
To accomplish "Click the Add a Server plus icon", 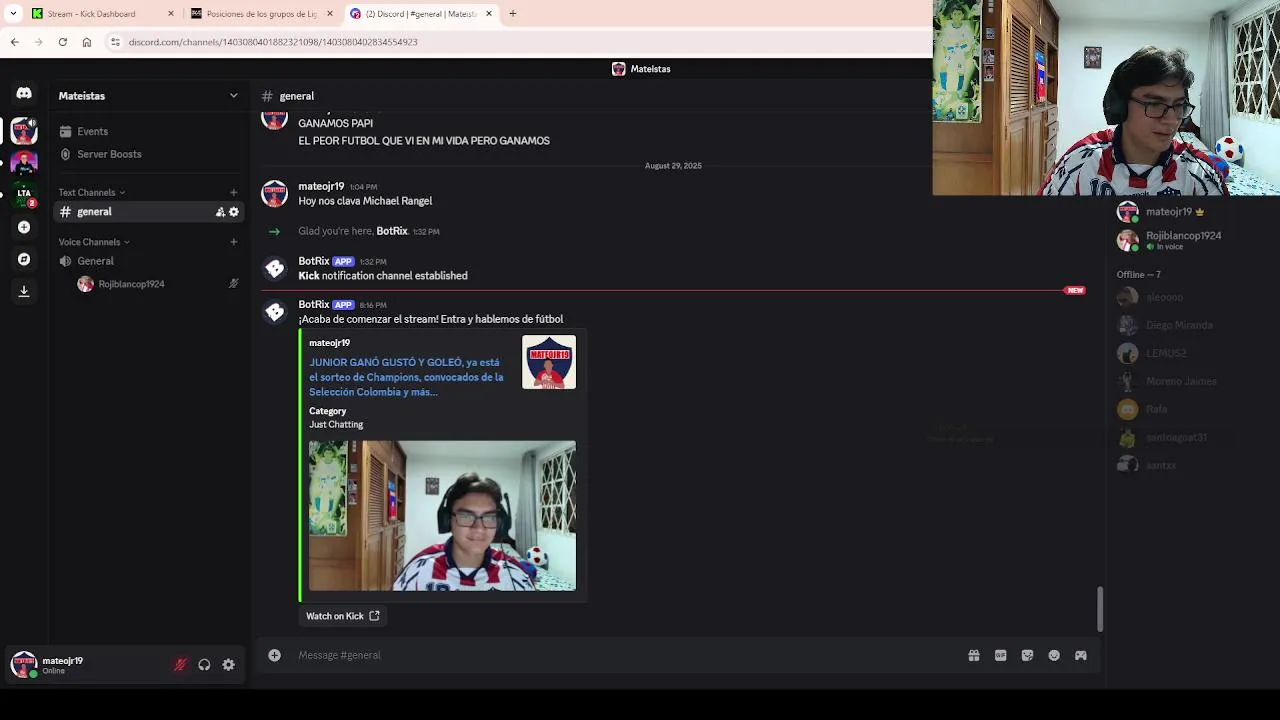I will [24, 227].
